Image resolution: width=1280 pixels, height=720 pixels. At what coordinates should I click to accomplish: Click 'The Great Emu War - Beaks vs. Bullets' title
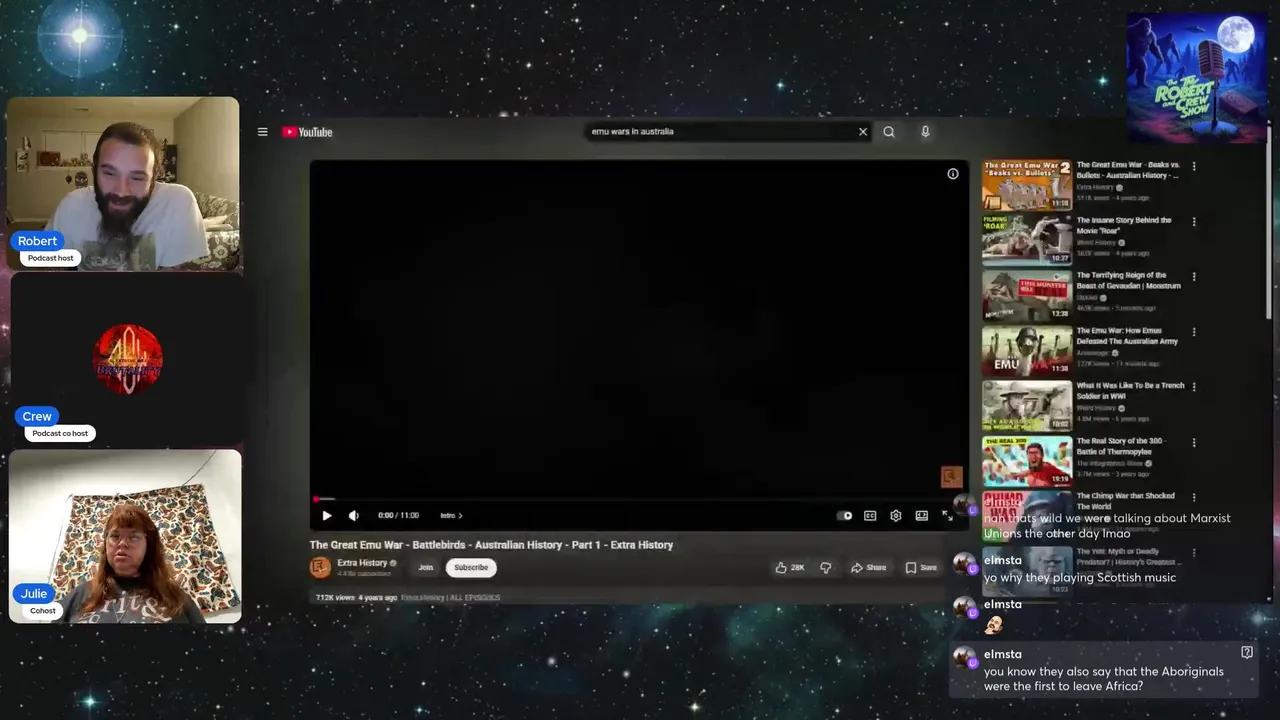pos(1128,170)
